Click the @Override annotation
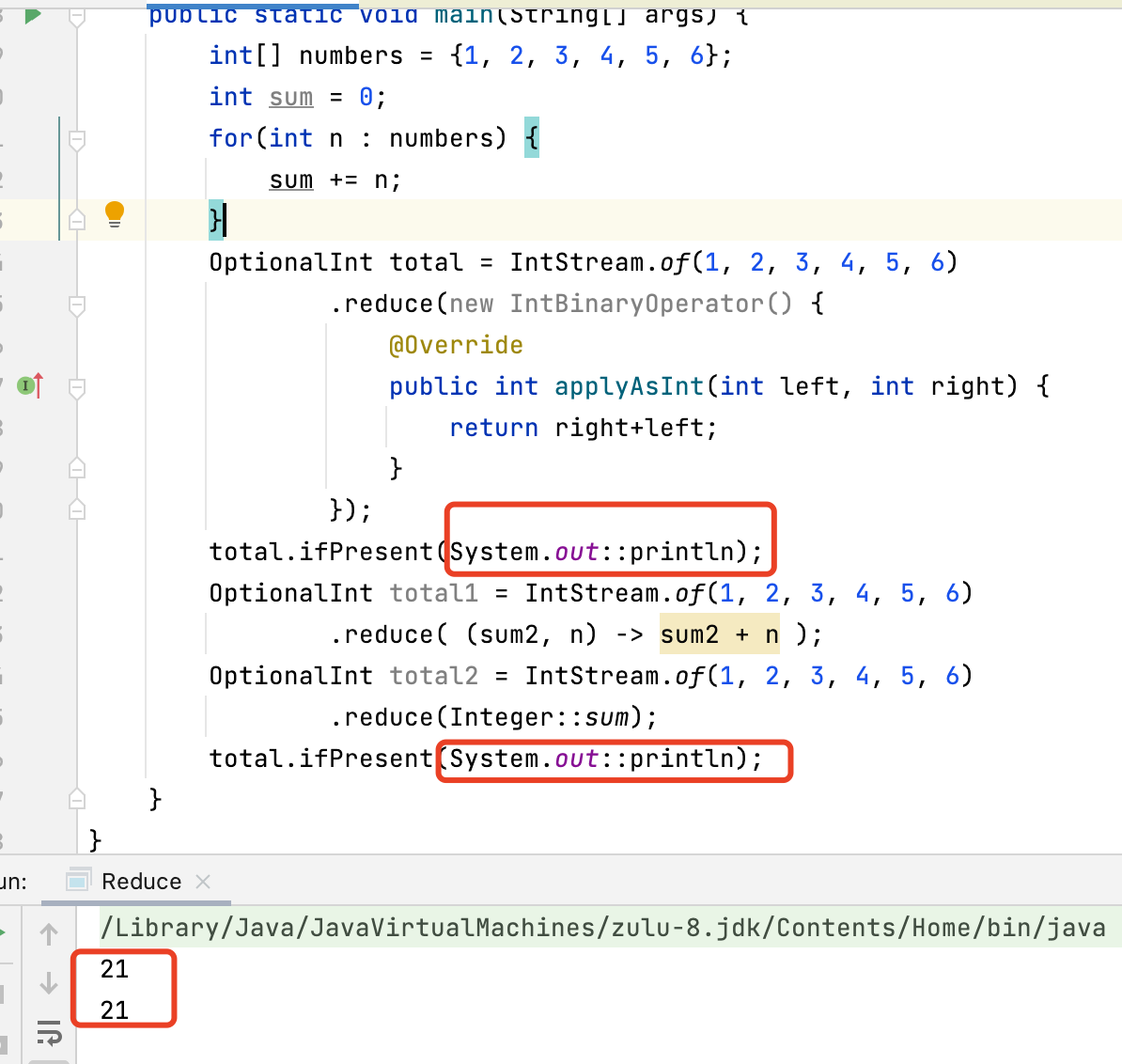Viewport: 1122px width, 1064px height. tap(456, 345)
